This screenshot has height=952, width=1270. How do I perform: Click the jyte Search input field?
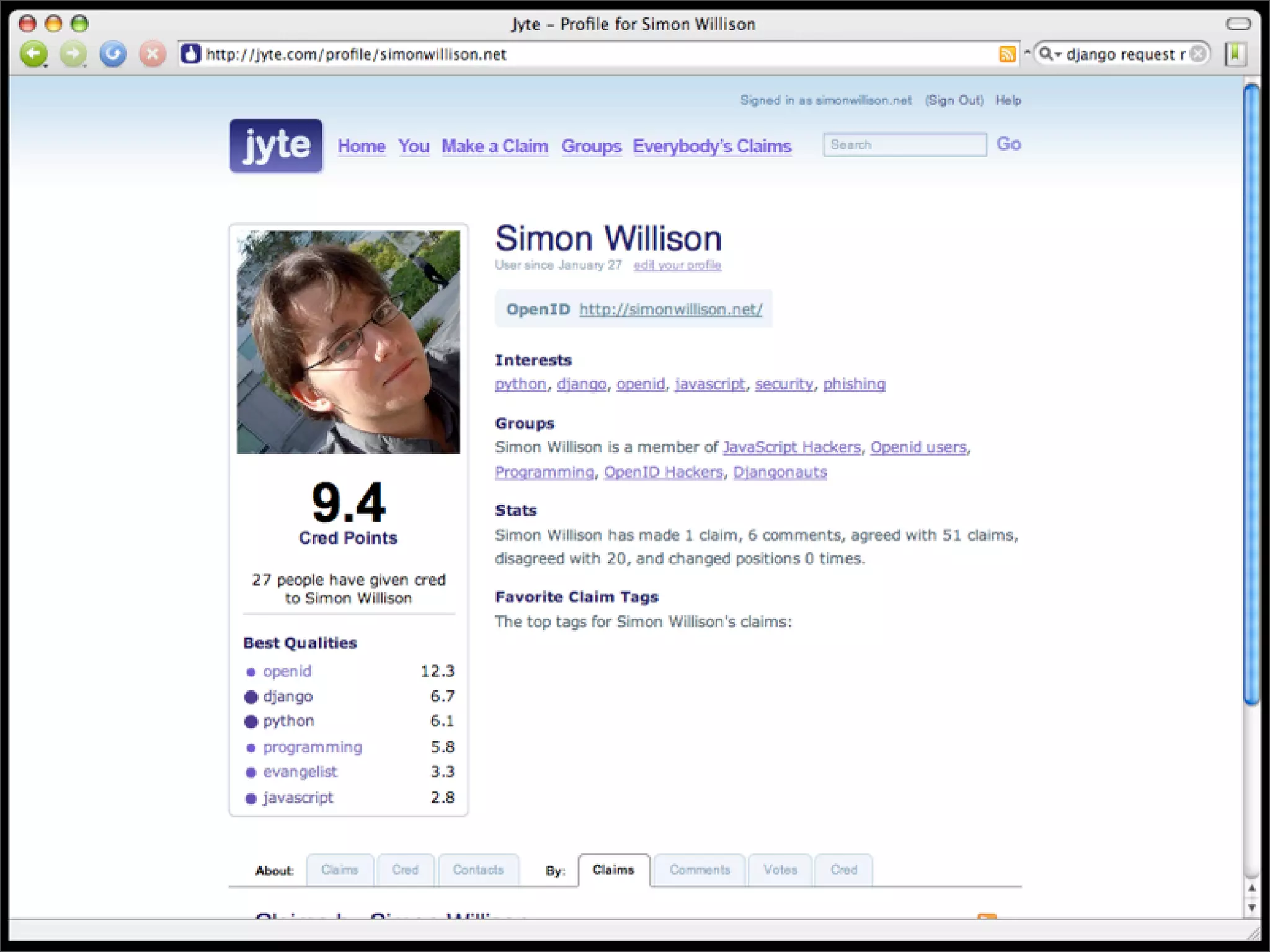click(x=904, y=144)
